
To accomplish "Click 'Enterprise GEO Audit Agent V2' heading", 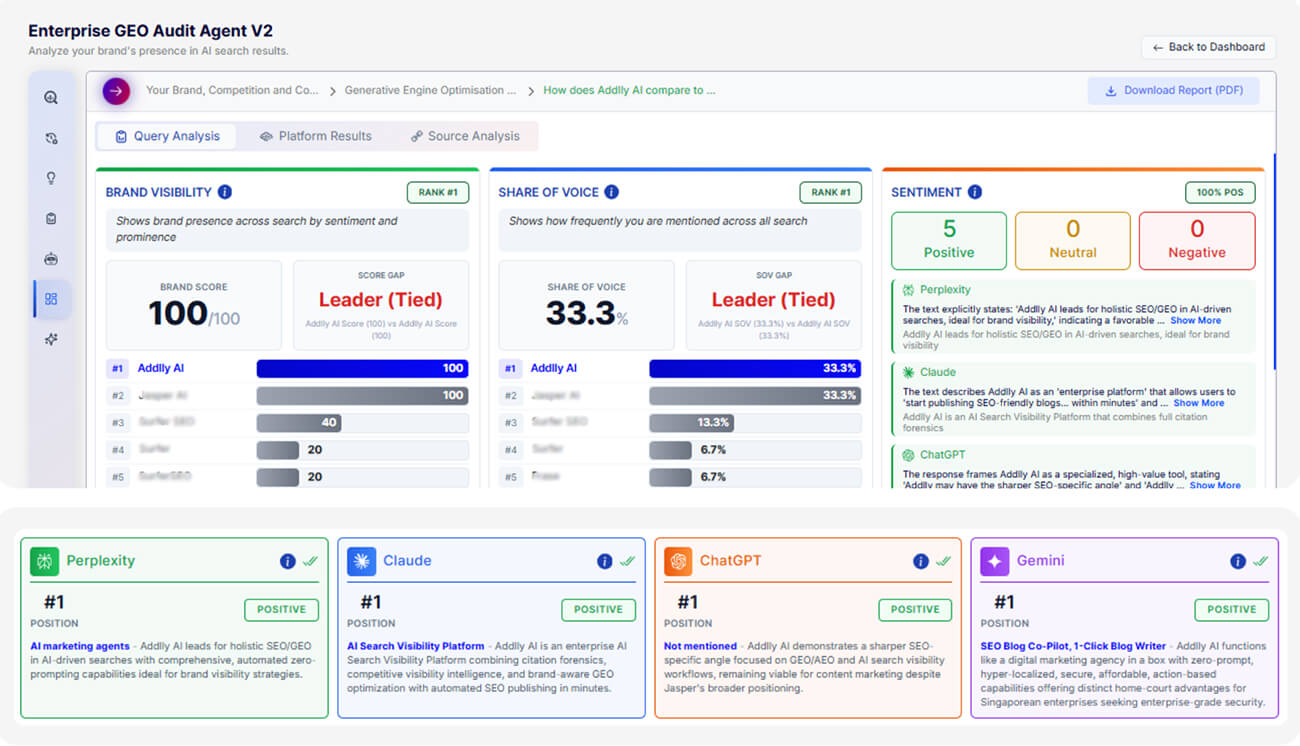I will point(150,31).
